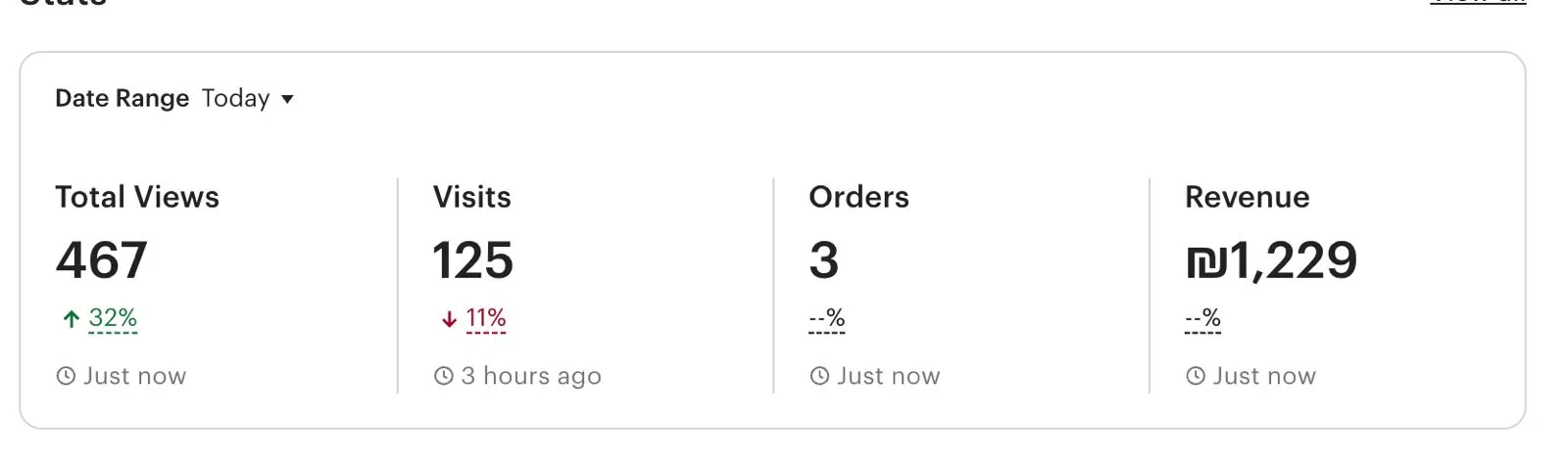
Task: Select the Revenue stat heading
Action: coord(1247,197)
